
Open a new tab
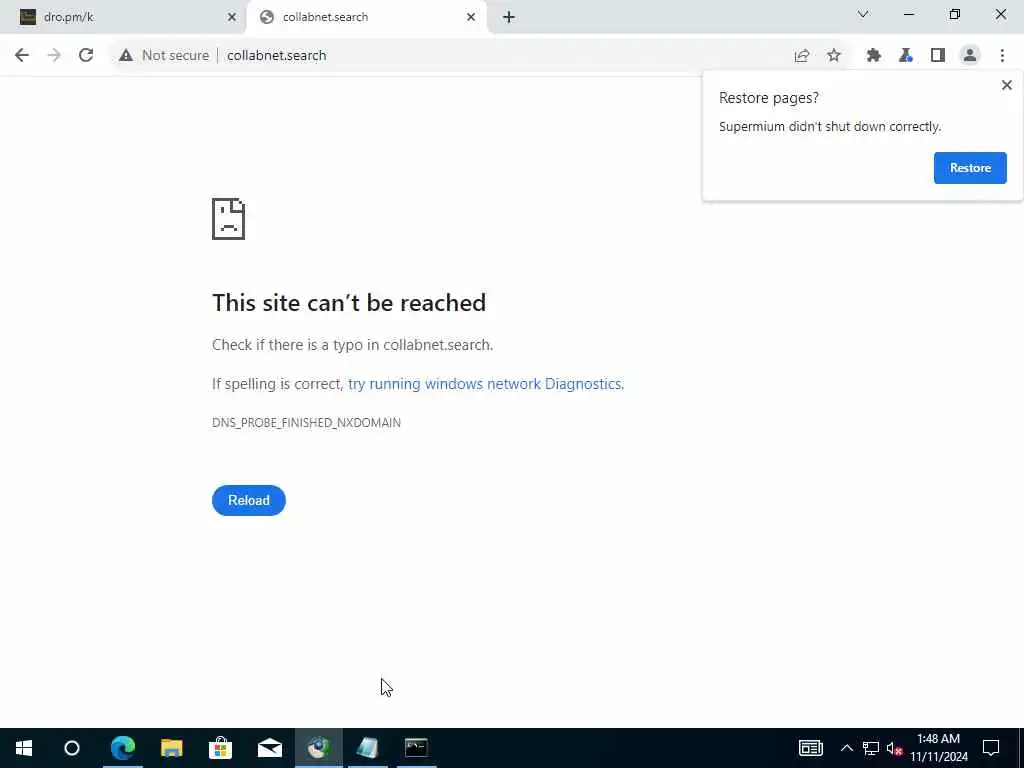pyautogui.click(x=509, y=17)
